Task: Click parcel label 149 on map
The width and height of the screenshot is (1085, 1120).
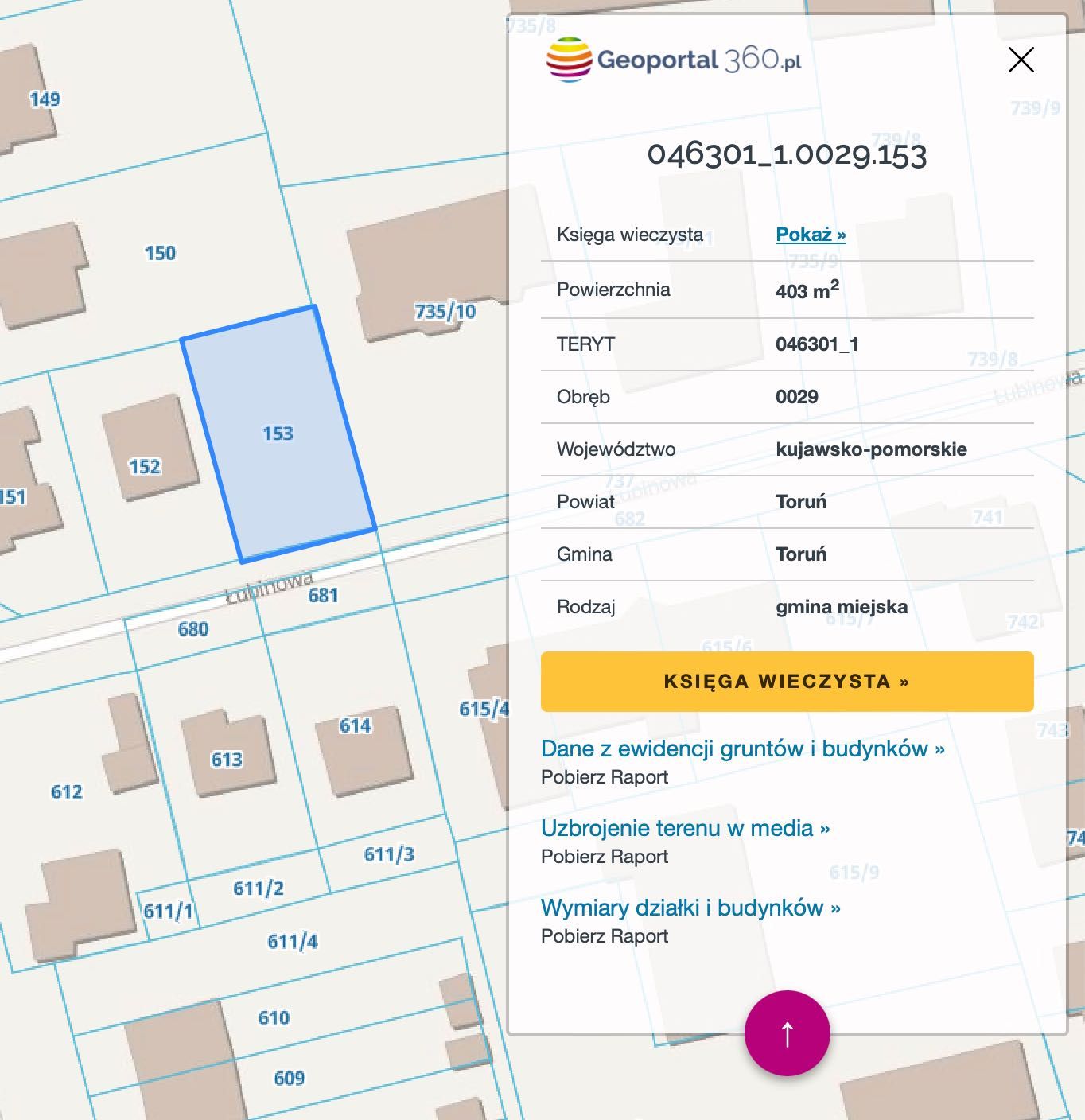Action: click(x=45, y=99)
